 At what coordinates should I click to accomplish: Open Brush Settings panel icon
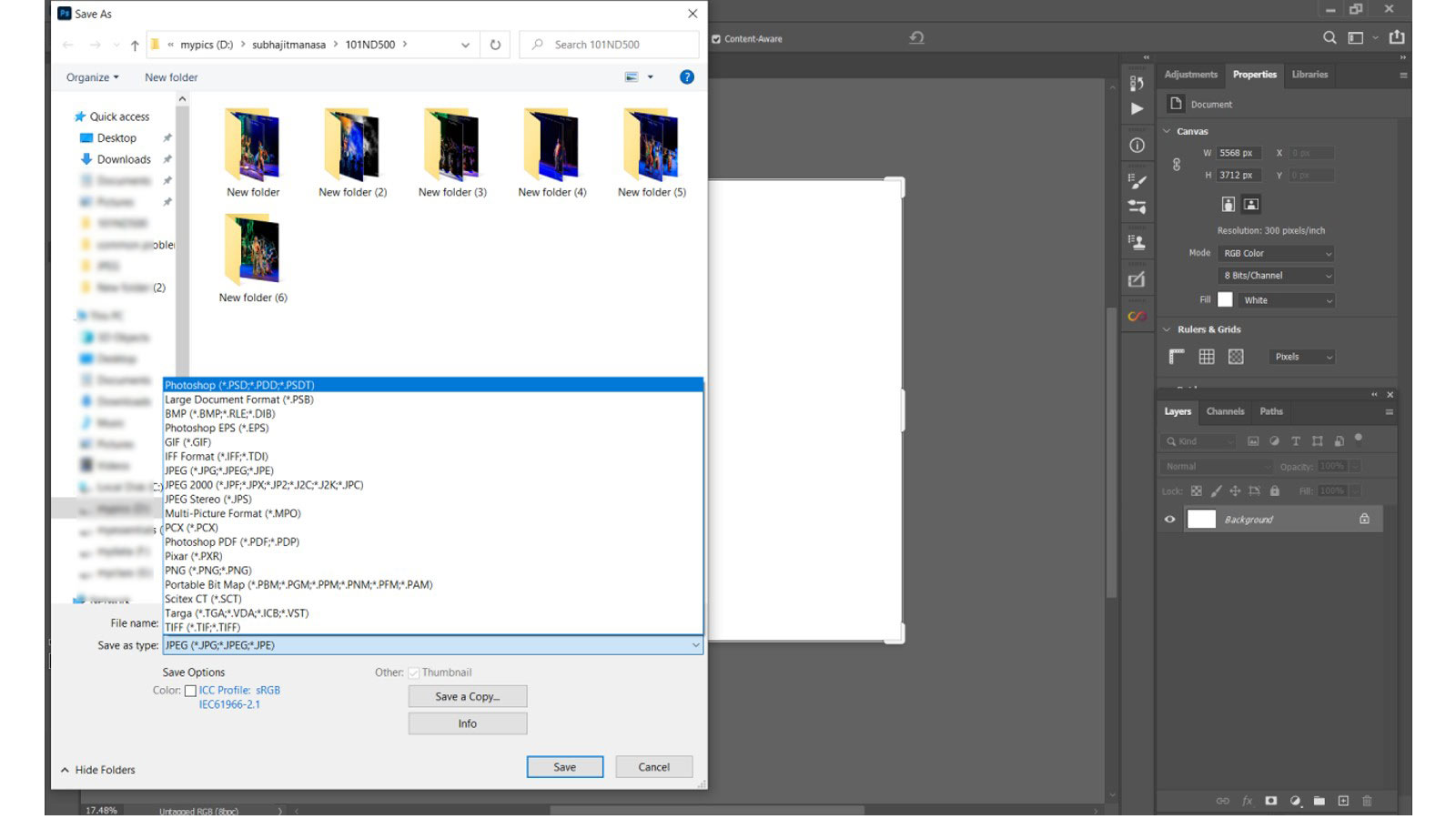pyautogui.click(x=1137, y=181)
